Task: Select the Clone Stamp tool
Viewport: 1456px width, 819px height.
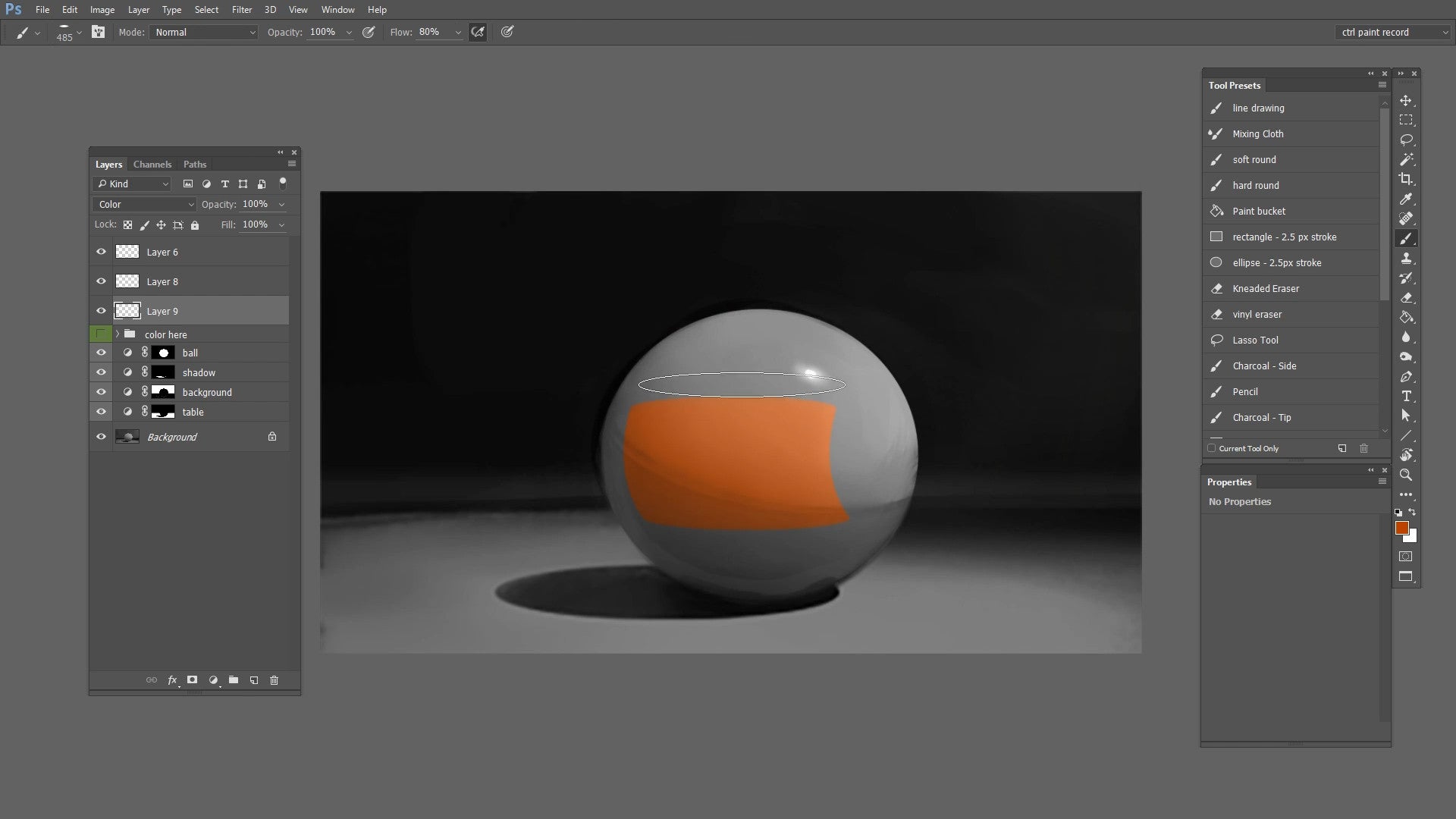Action: (1407, 258)
